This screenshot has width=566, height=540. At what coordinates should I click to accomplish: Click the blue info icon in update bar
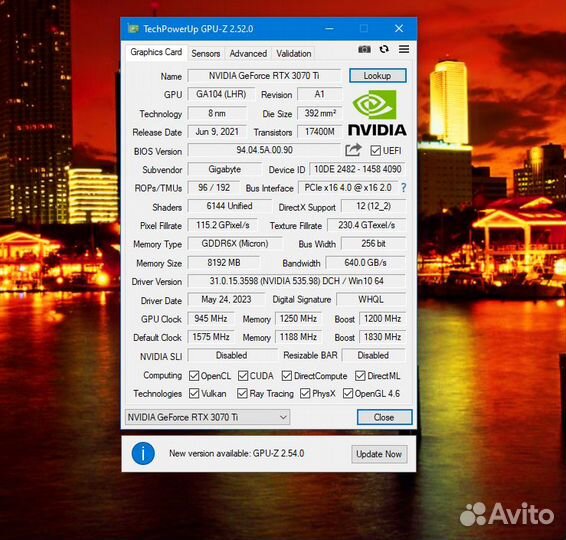(143, 453)
